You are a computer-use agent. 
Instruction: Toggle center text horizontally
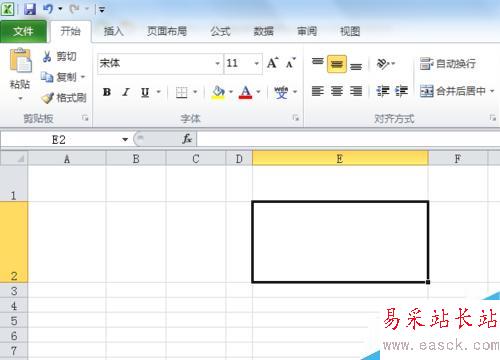tap(337, 91)
